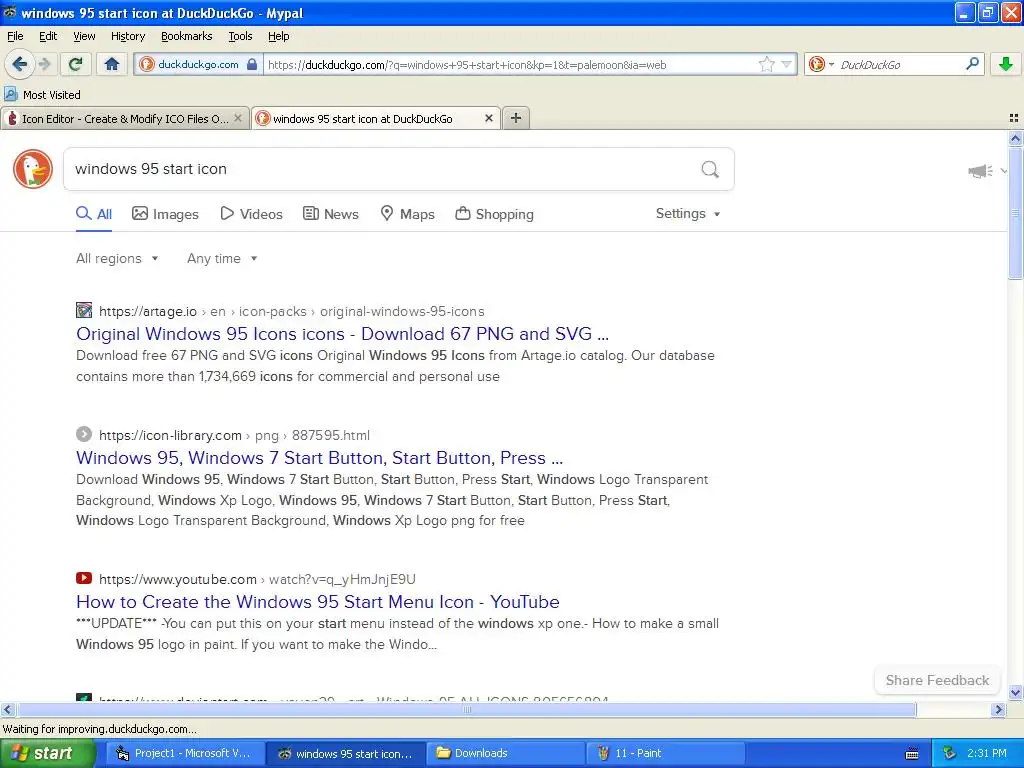This screenshot has width=1024, height=768.
Task: Go back with the browser back arrow
Action: coord(19,64)
